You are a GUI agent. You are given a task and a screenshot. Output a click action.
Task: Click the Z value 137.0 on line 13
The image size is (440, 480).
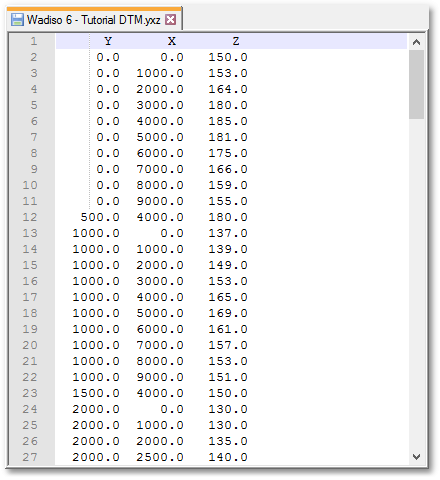tap(228, 233)
